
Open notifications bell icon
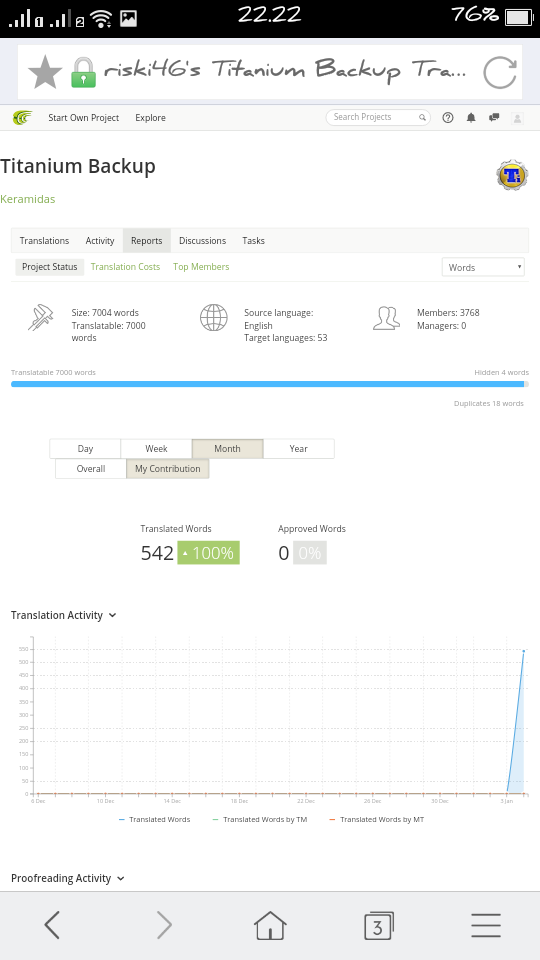pyautogui.click(x=471, y=118)
